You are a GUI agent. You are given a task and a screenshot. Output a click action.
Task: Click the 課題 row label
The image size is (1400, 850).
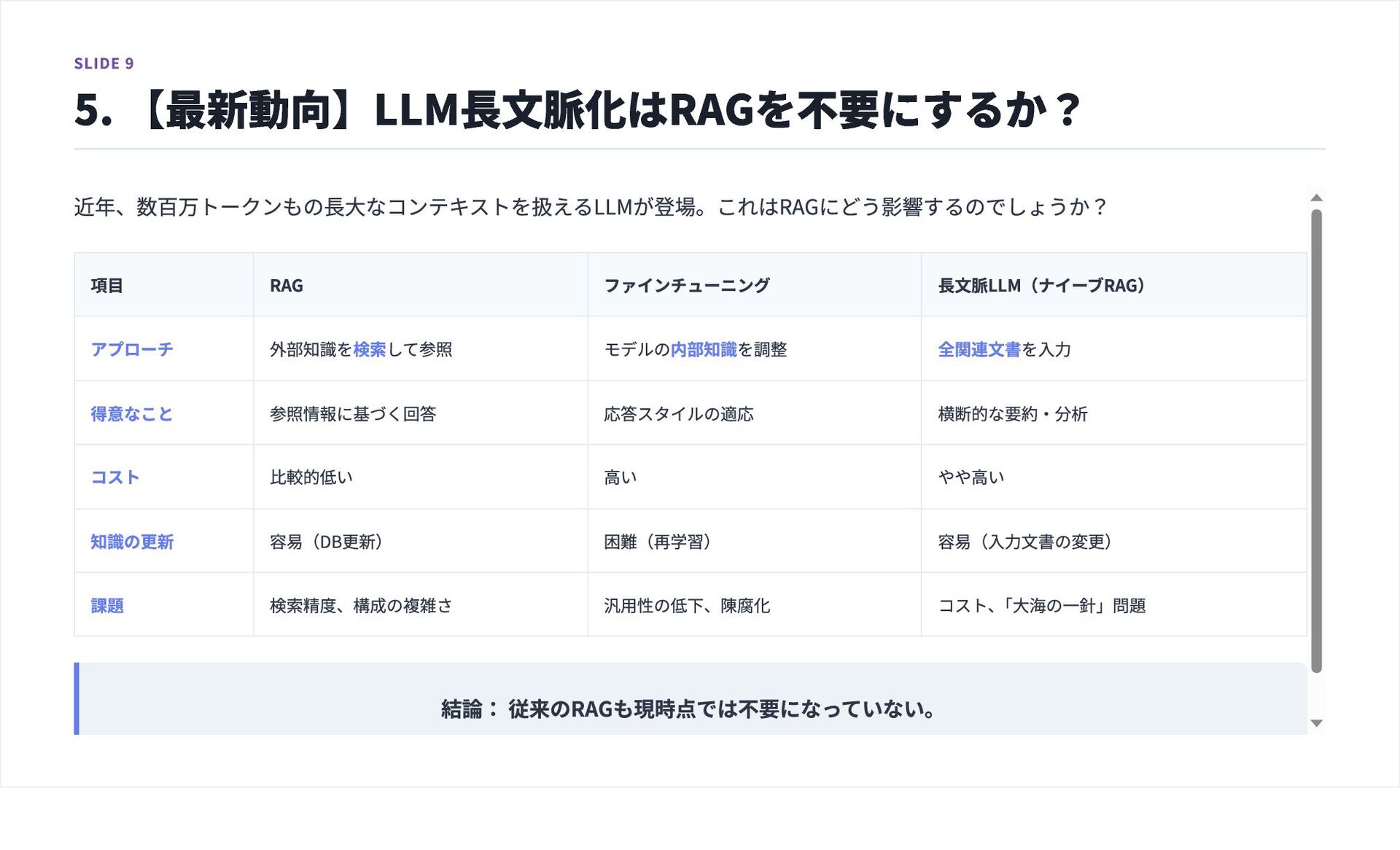(107, 606)
